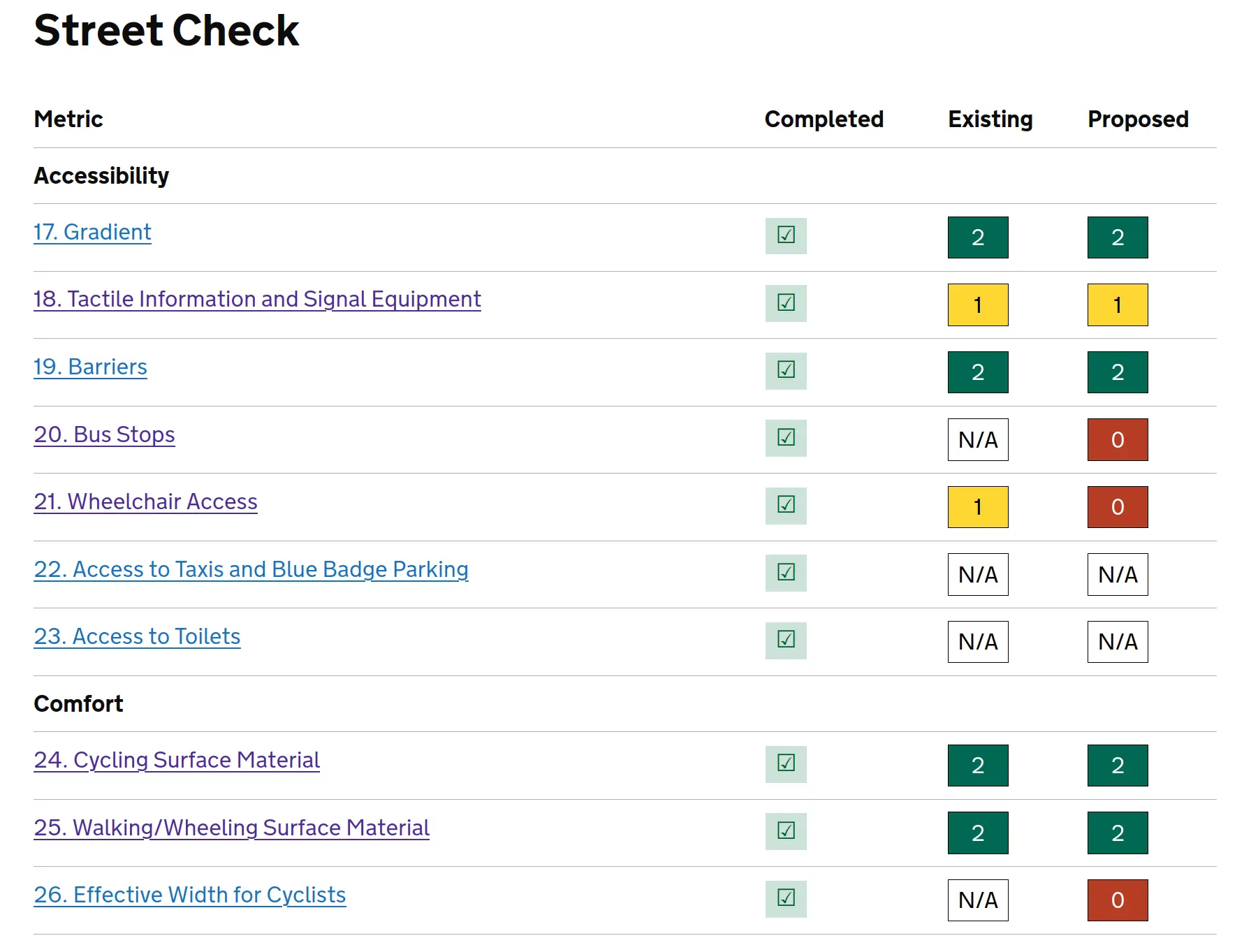Viewport: 1258px width, 952px height.
Task: Open Walking/Wheeling Surface Material link
Action: [x=231, y=828]
